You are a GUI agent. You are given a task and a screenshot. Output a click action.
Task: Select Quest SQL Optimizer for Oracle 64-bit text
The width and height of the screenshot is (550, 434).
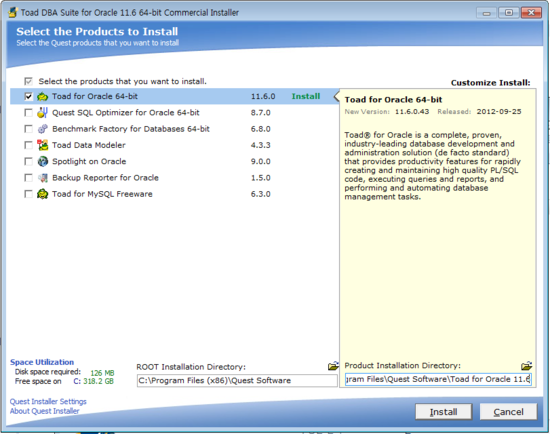pyautogui.click(x=126, y=113)
